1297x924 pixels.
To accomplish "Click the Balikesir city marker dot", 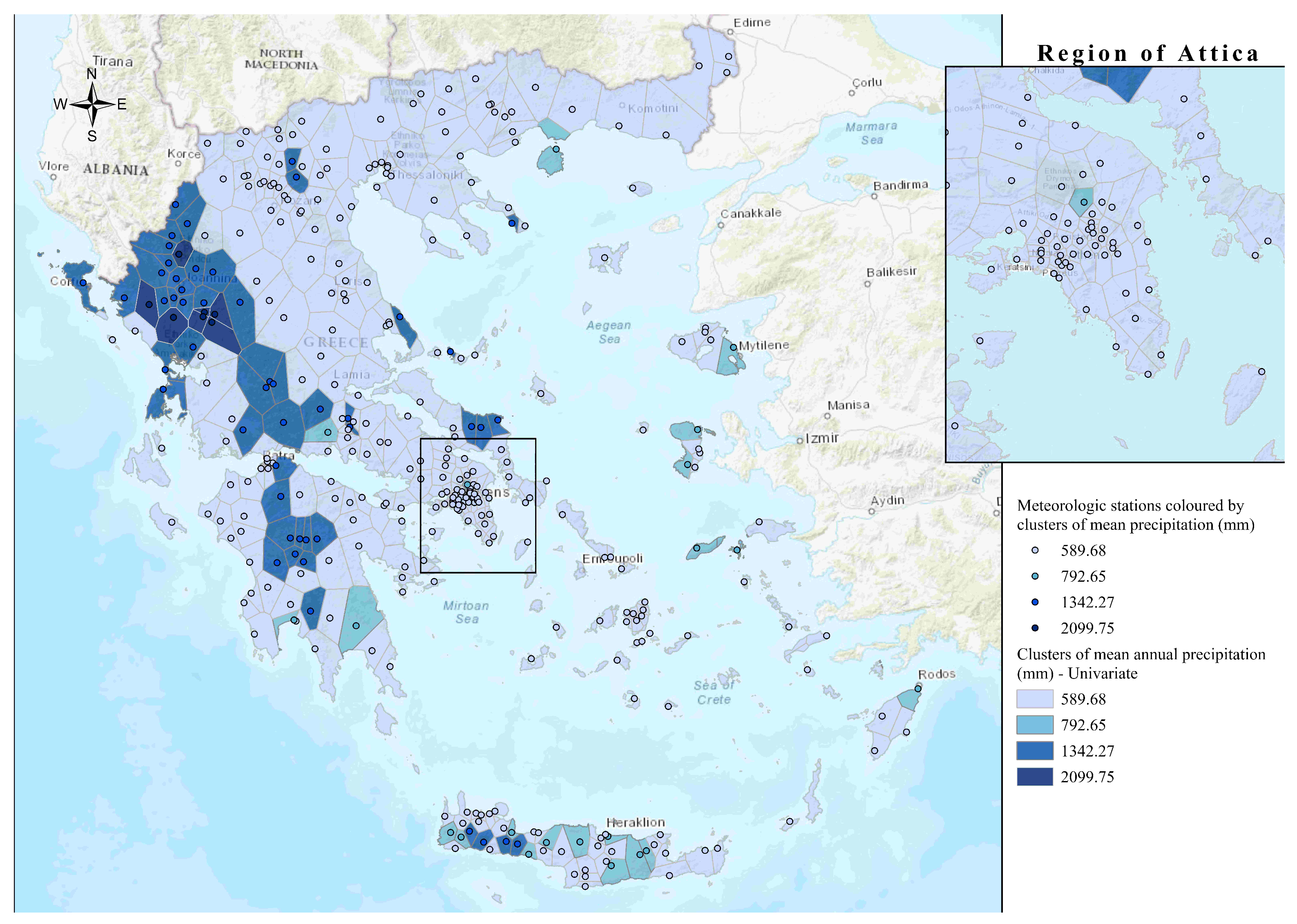I will [868, 283].
